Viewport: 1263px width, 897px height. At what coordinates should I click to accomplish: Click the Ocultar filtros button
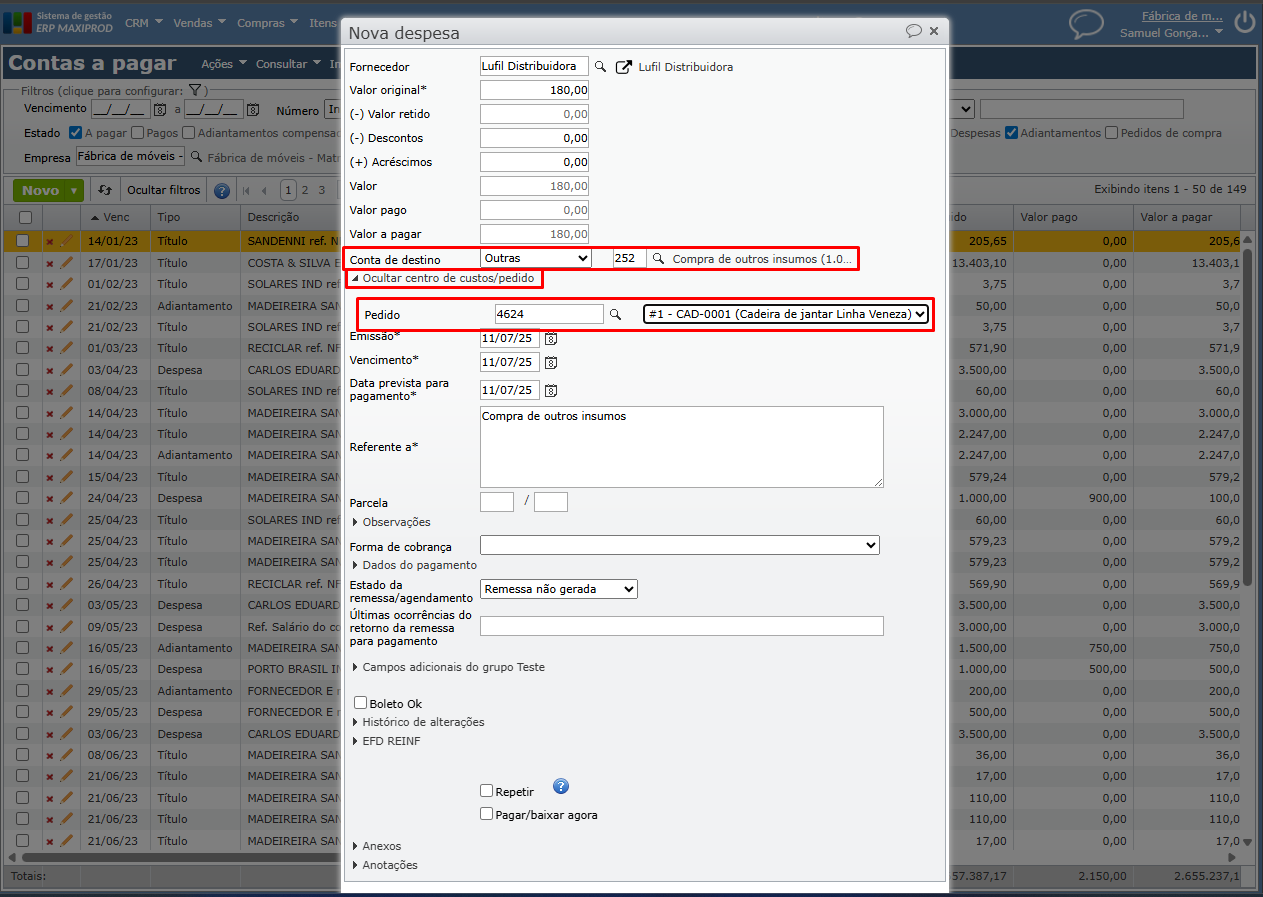(x=164, y=190)
